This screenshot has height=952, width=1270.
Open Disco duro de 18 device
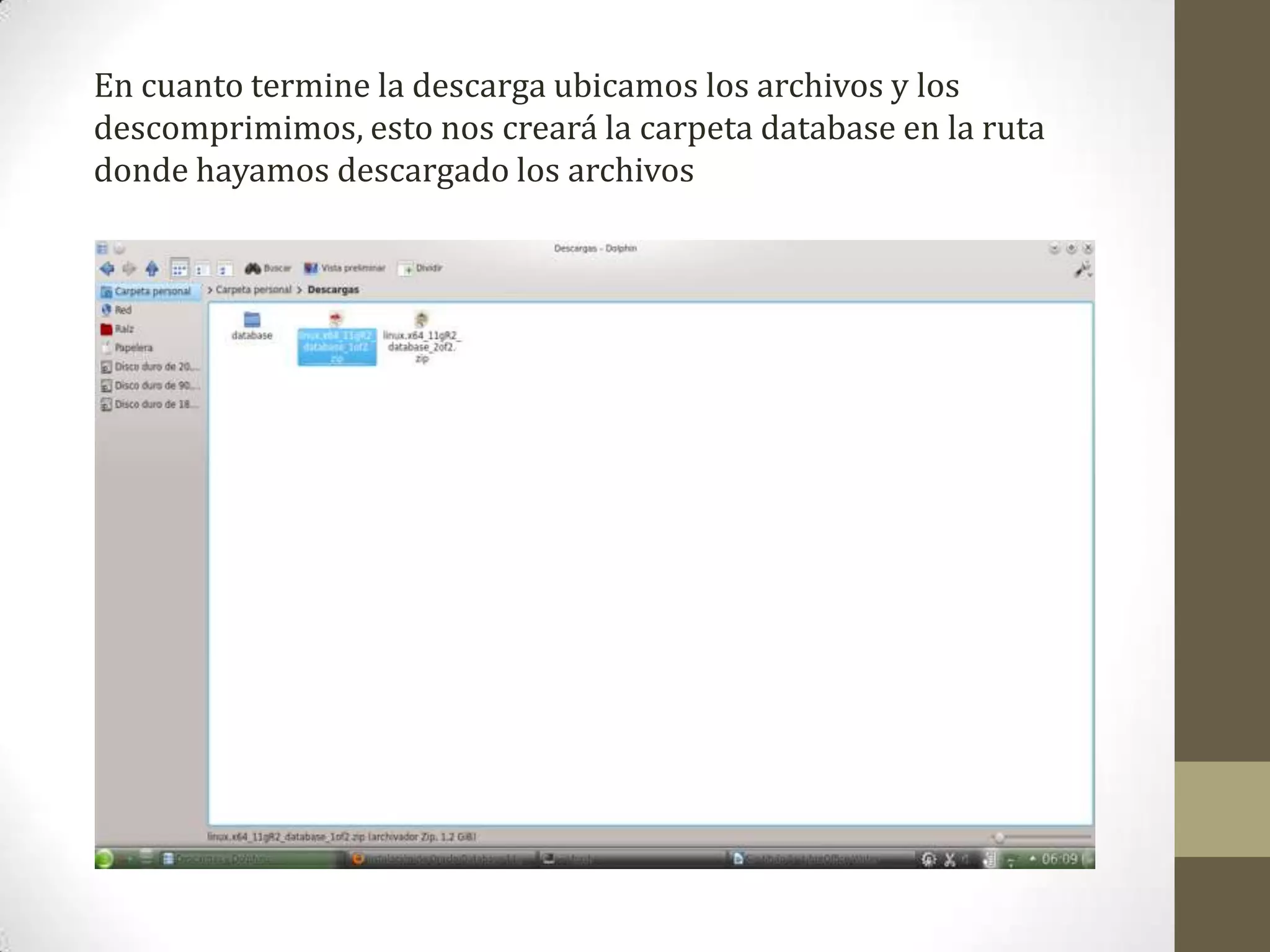click(149, 404)
